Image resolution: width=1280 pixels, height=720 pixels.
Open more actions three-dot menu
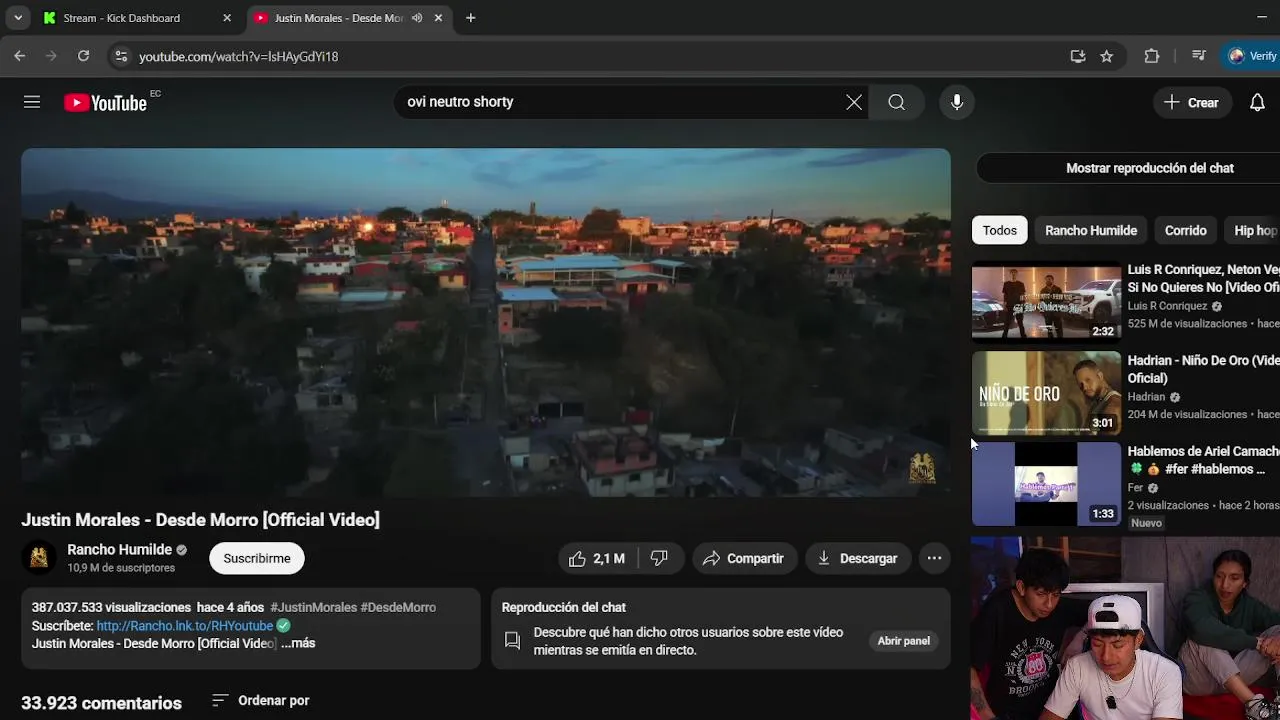[x=934, y=558]
